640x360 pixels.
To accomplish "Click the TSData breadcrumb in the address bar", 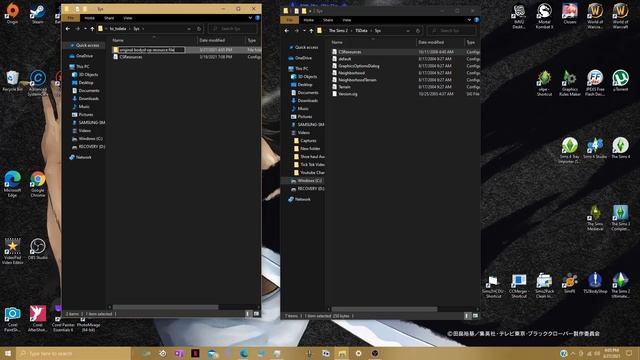I will pos(361,31).
